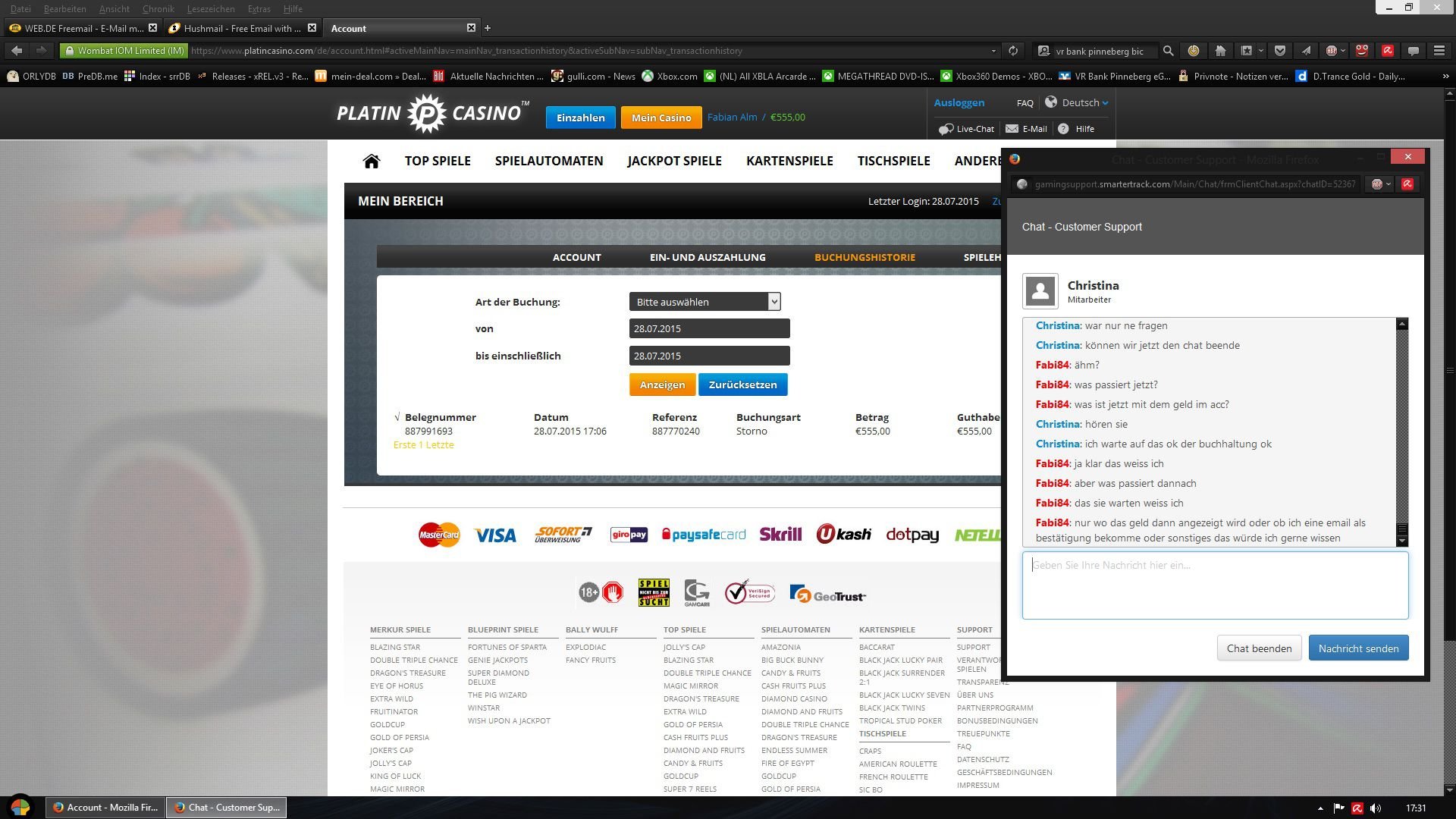Close the Hushmail tab

coord(312,28)
